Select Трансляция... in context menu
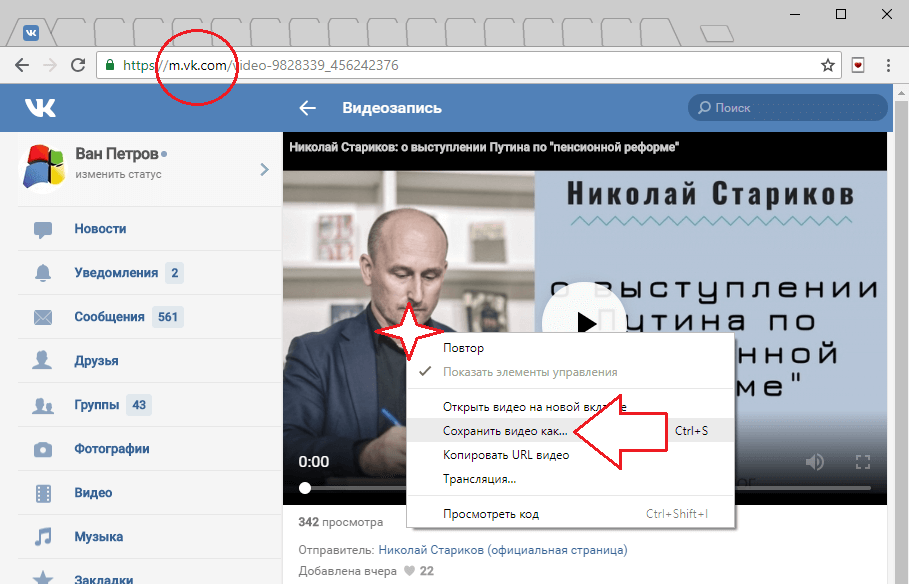Screen dimensions: 909x584 pos(570,479)
